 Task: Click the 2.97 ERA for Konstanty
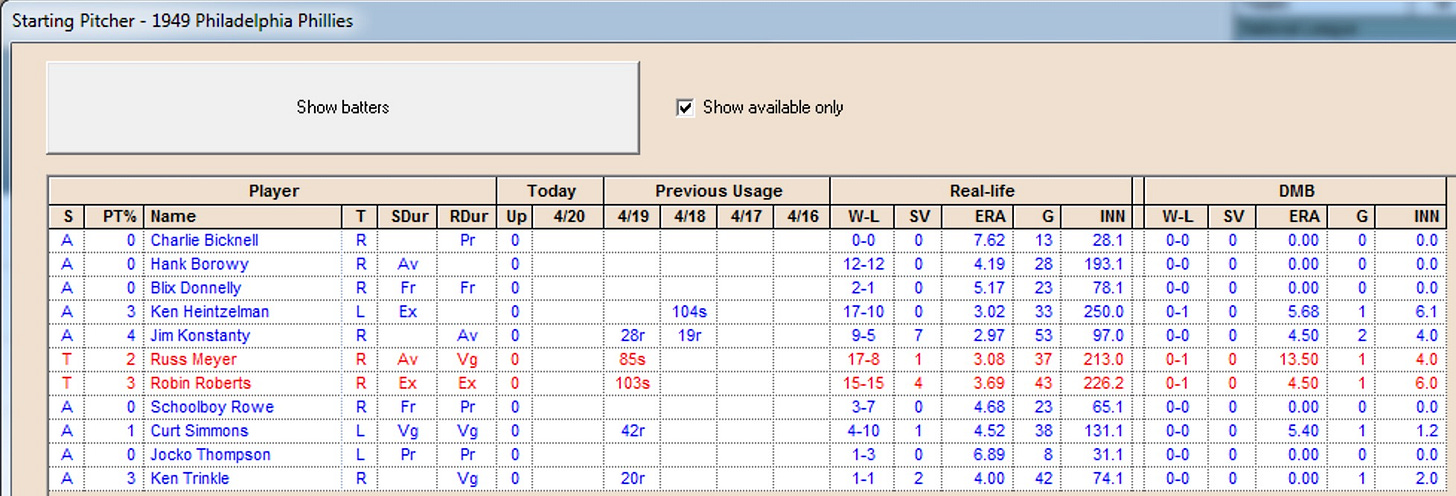coord(991,336)
